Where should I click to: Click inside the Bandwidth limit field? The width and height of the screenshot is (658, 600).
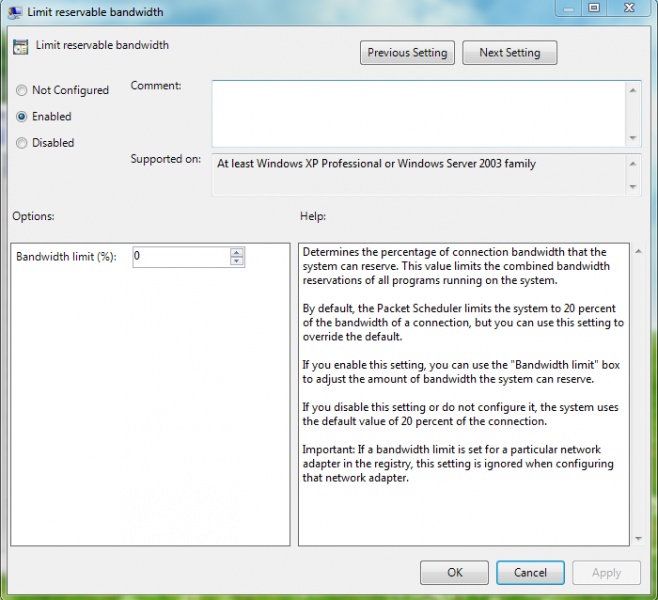coord(180,257)
